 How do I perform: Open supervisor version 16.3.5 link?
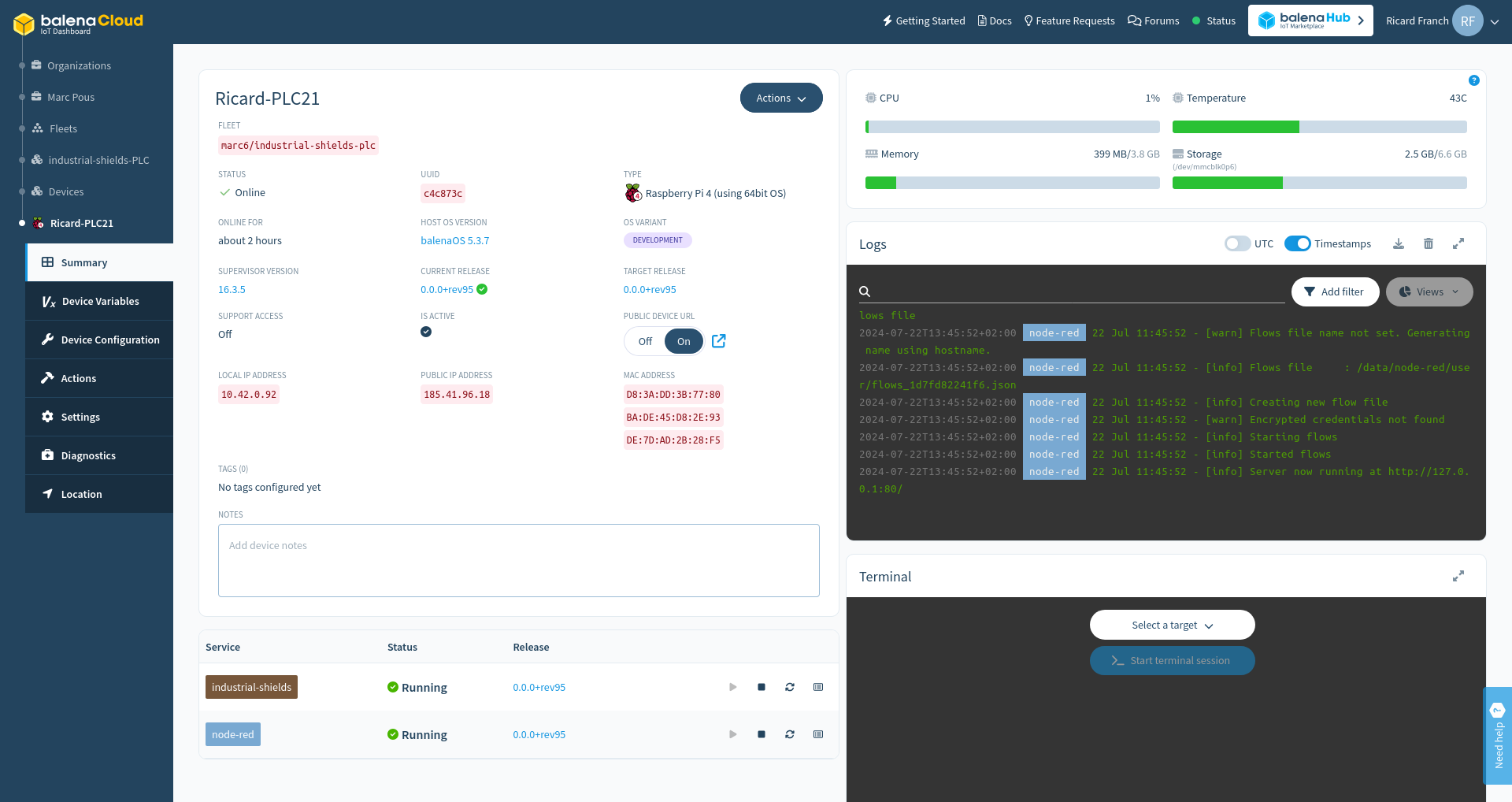[232, 289]
